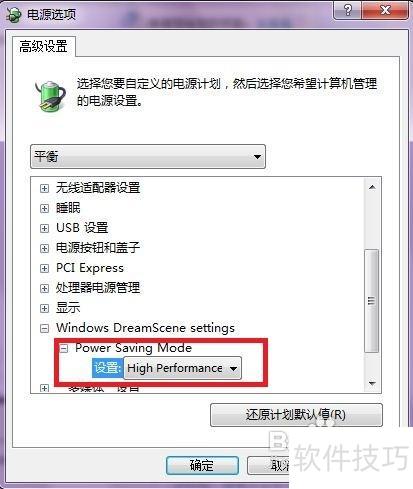Click the 还原计划默认值(R) button
Viewport: 413px width, 489px height.
296,415
